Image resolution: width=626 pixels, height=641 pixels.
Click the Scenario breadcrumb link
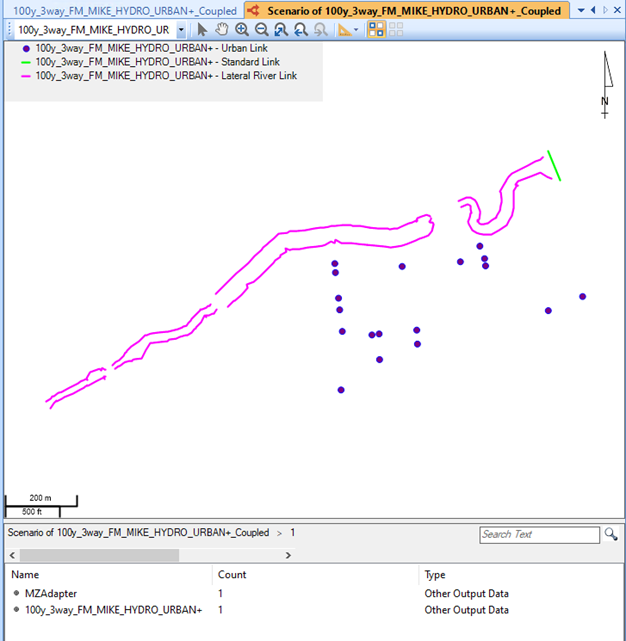click(138, 533)
